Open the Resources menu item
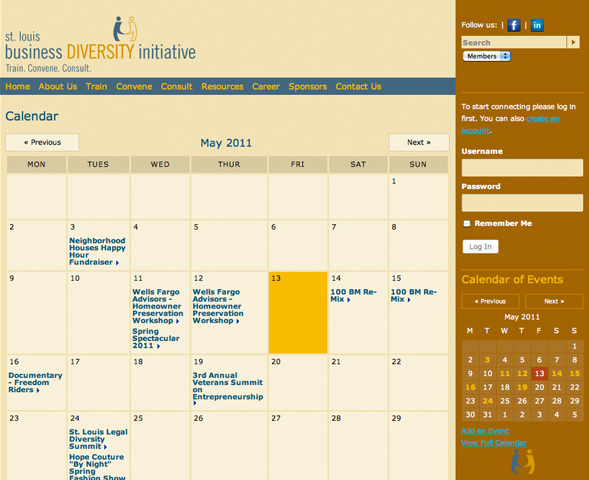 (222, 87)
